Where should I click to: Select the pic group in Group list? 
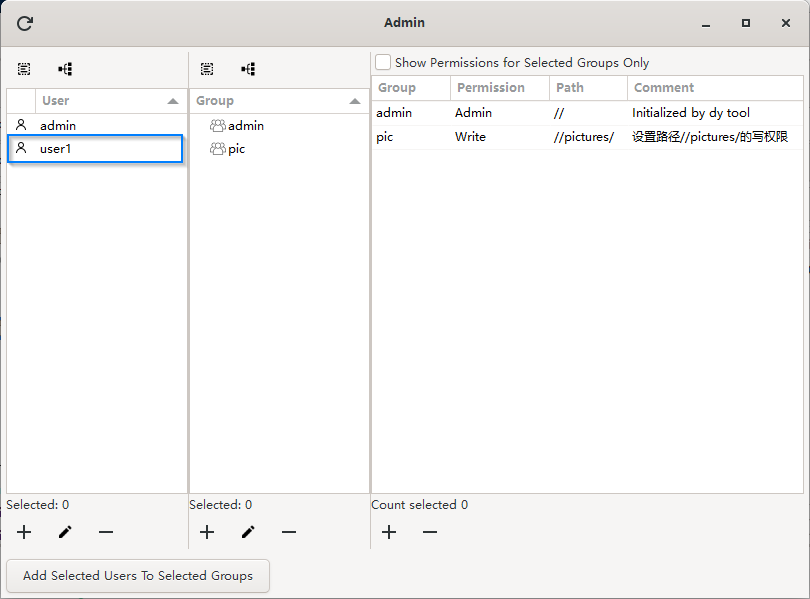(x=236, y=149)
